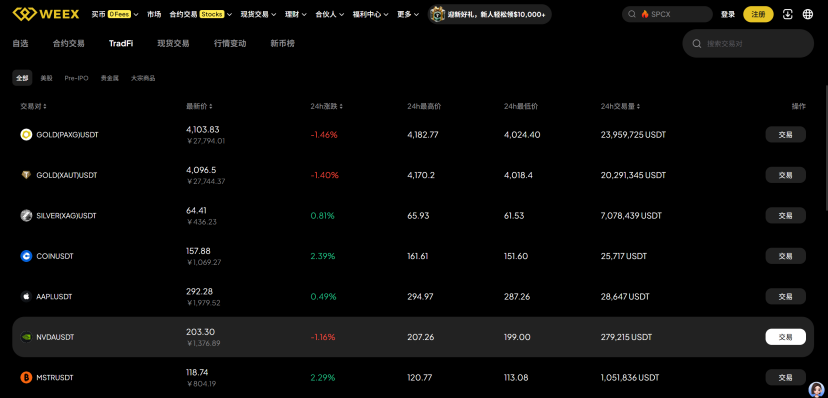Image resolution: width=828 pixels, height=398 pixels.
Task: Sort by 交易对 column arrows
Action: [x=45, y=107]
